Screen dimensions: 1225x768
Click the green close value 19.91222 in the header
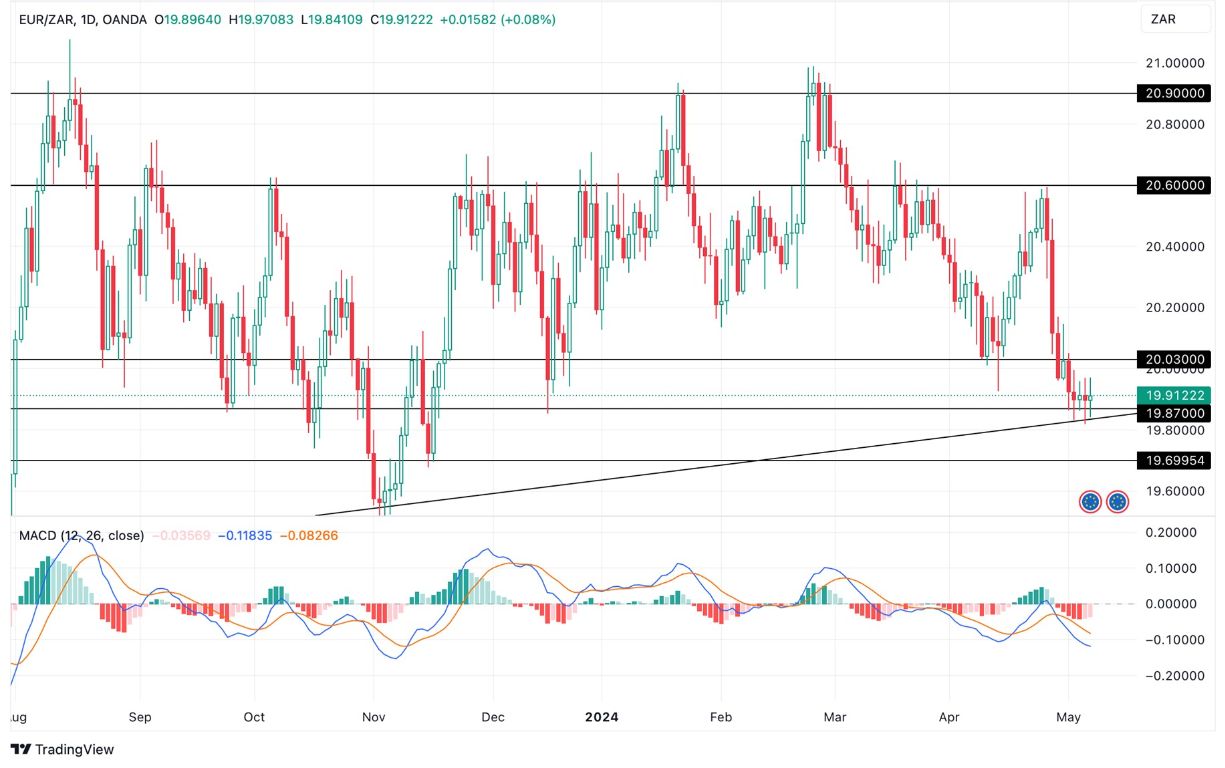[x=399, y=17]
